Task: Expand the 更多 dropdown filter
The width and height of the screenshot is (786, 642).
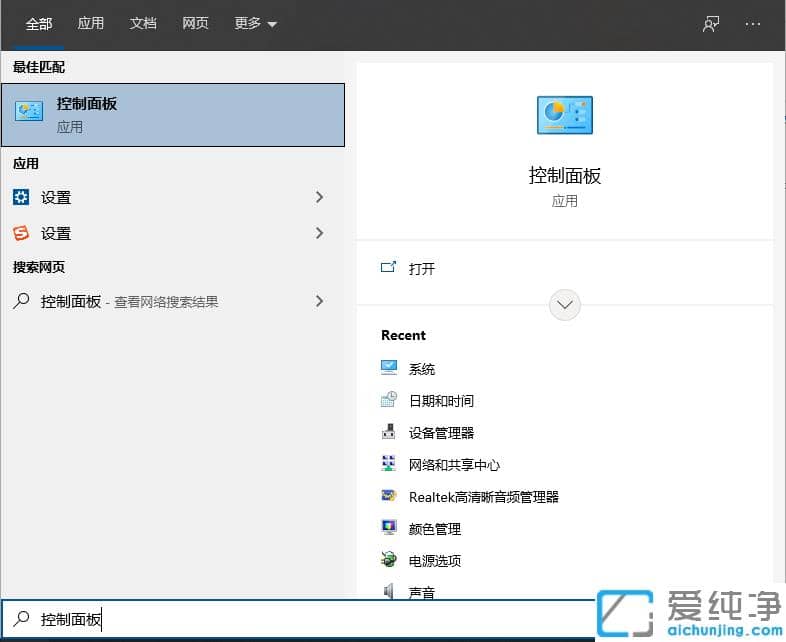Action: [255, 24]
